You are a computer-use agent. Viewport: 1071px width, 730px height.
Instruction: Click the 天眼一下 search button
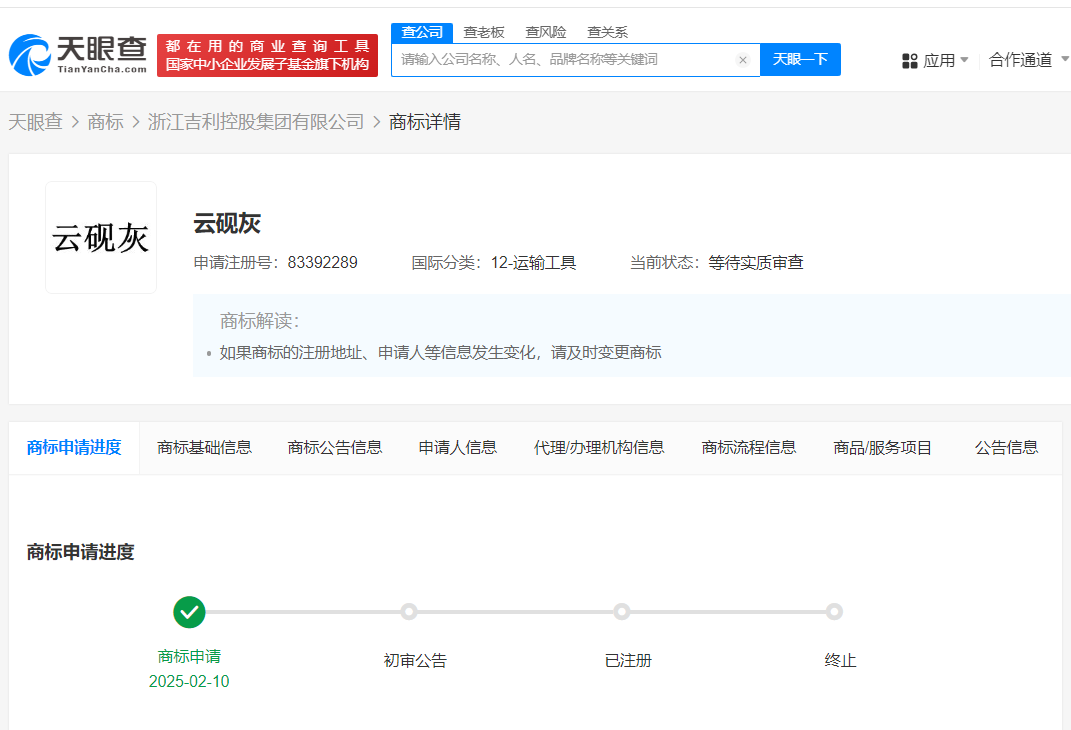(x=801, y=59)
